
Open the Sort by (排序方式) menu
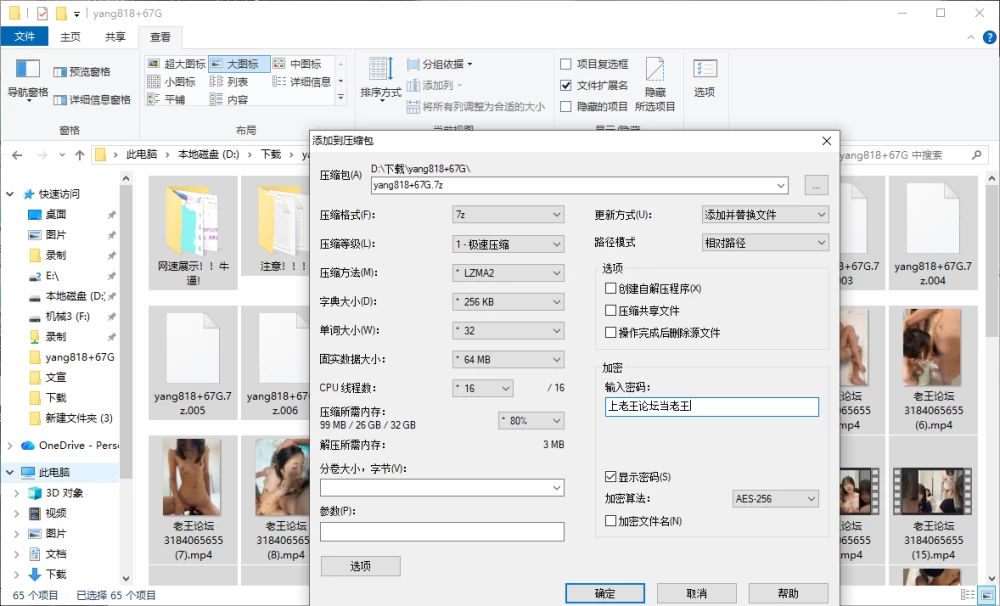381,78
